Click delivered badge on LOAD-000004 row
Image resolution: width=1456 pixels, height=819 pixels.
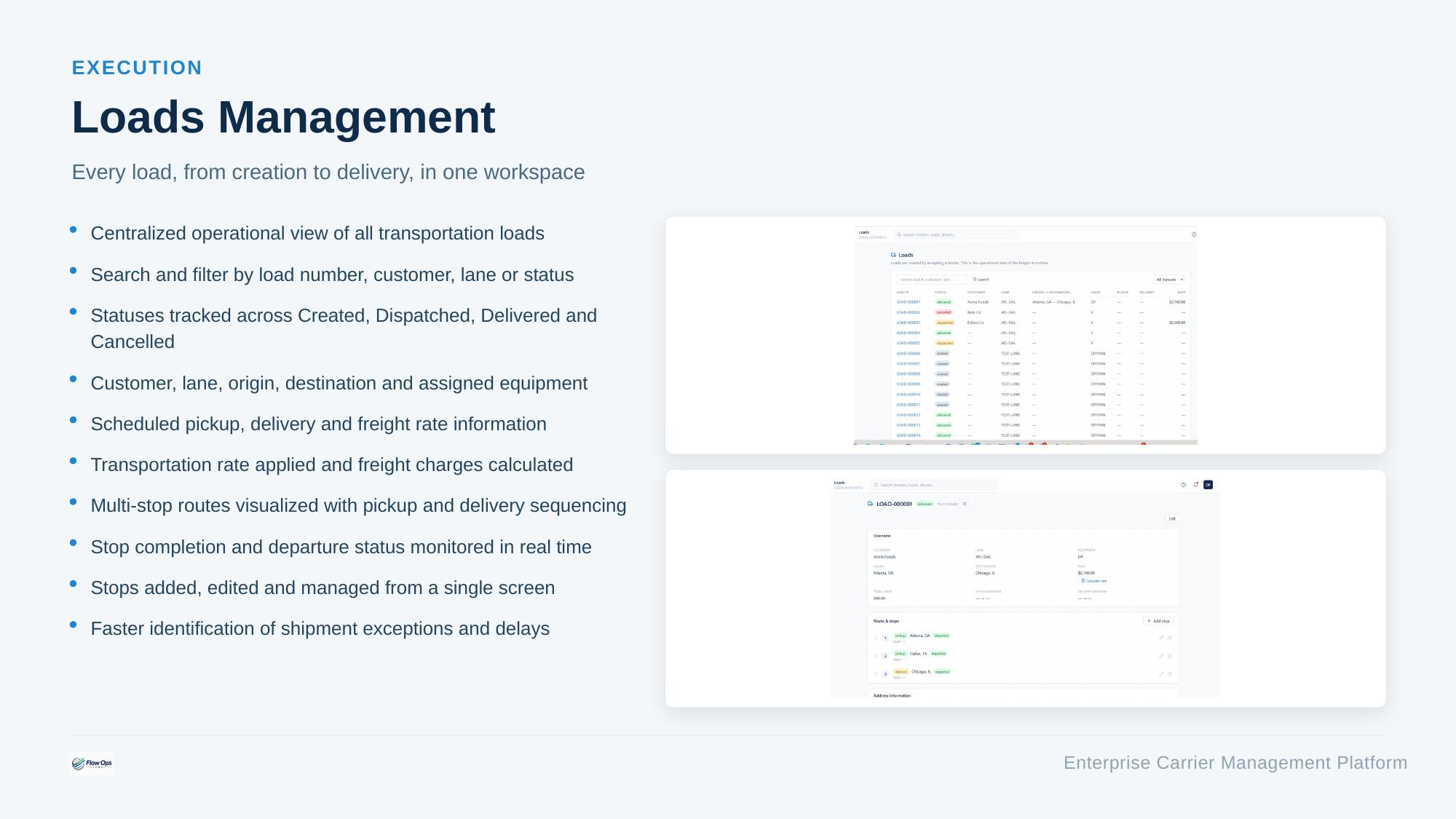[x=943, y=333]
